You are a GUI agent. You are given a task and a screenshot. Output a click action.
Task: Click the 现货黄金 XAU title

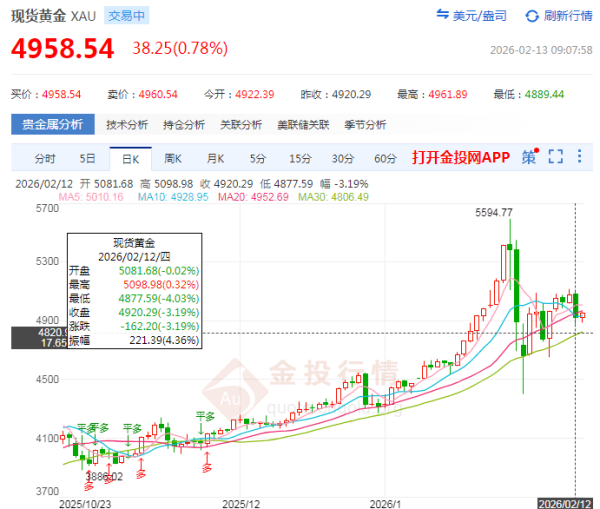tap(53, 16)
